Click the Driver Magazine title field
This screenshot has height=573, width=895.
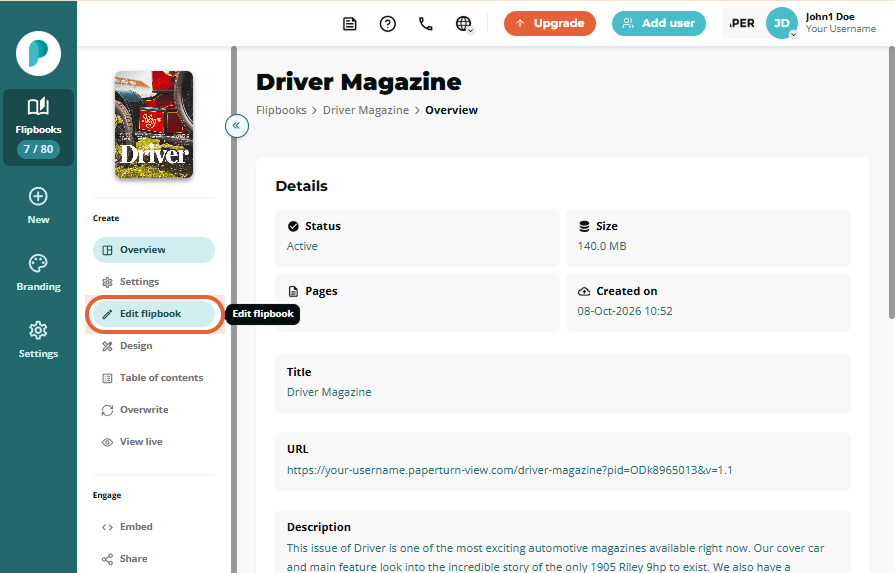(x=562, y=384)
